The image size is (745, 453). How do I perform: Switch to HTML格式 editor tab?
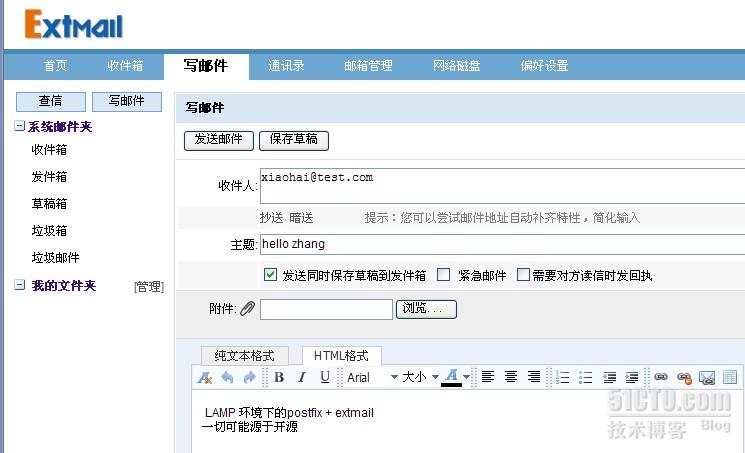point(341,356)
